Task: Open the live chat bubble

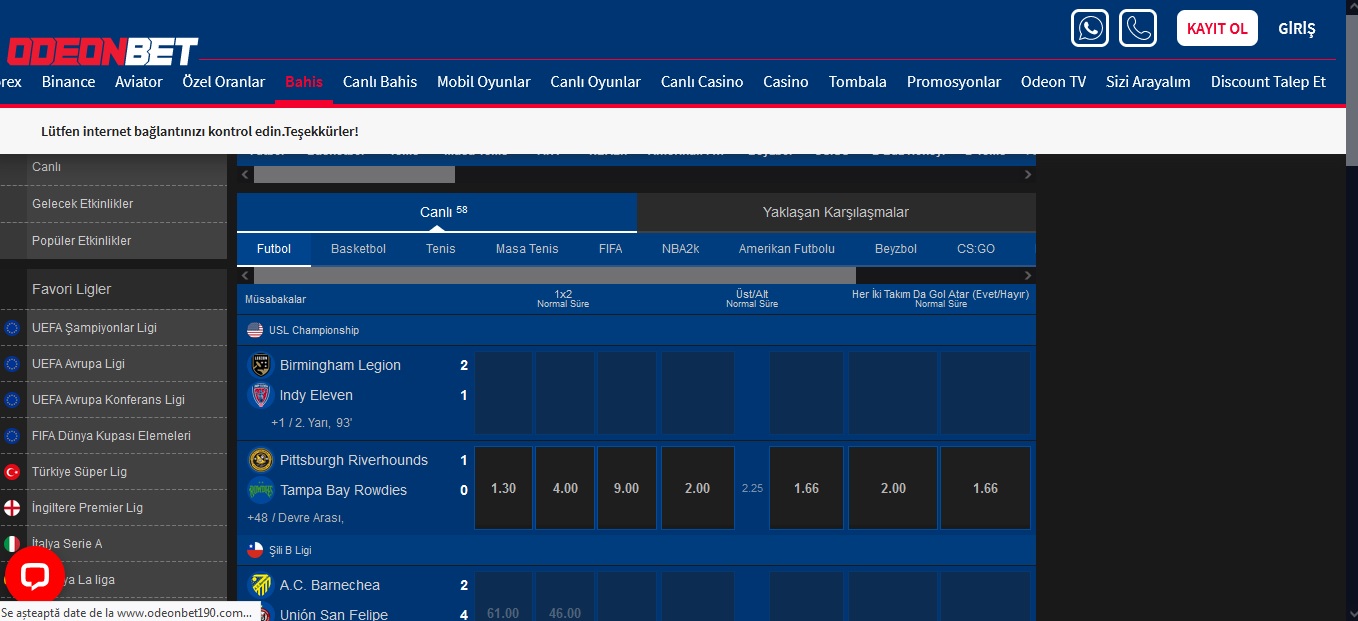Action: point(35,576)
